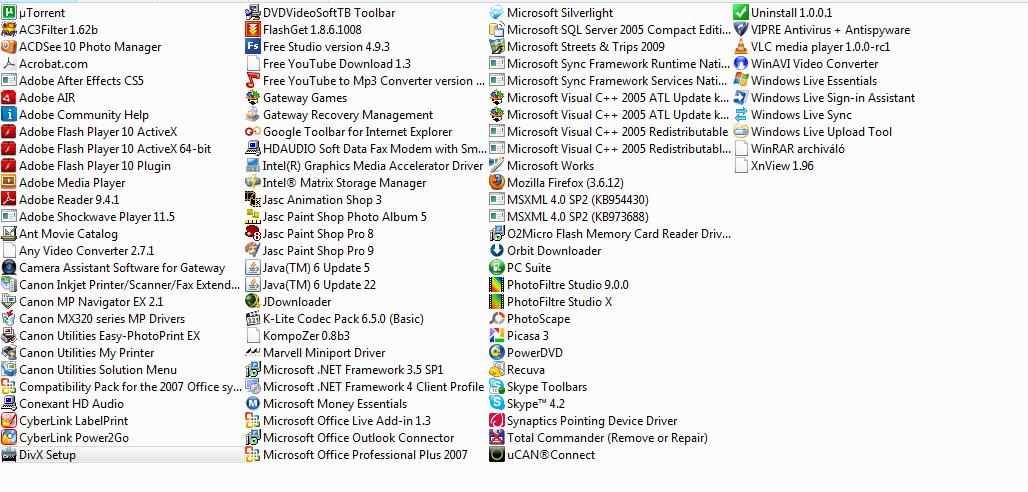
Task: Click "Camera Assistant Software for Gateway"
Action: pos(122,268)
